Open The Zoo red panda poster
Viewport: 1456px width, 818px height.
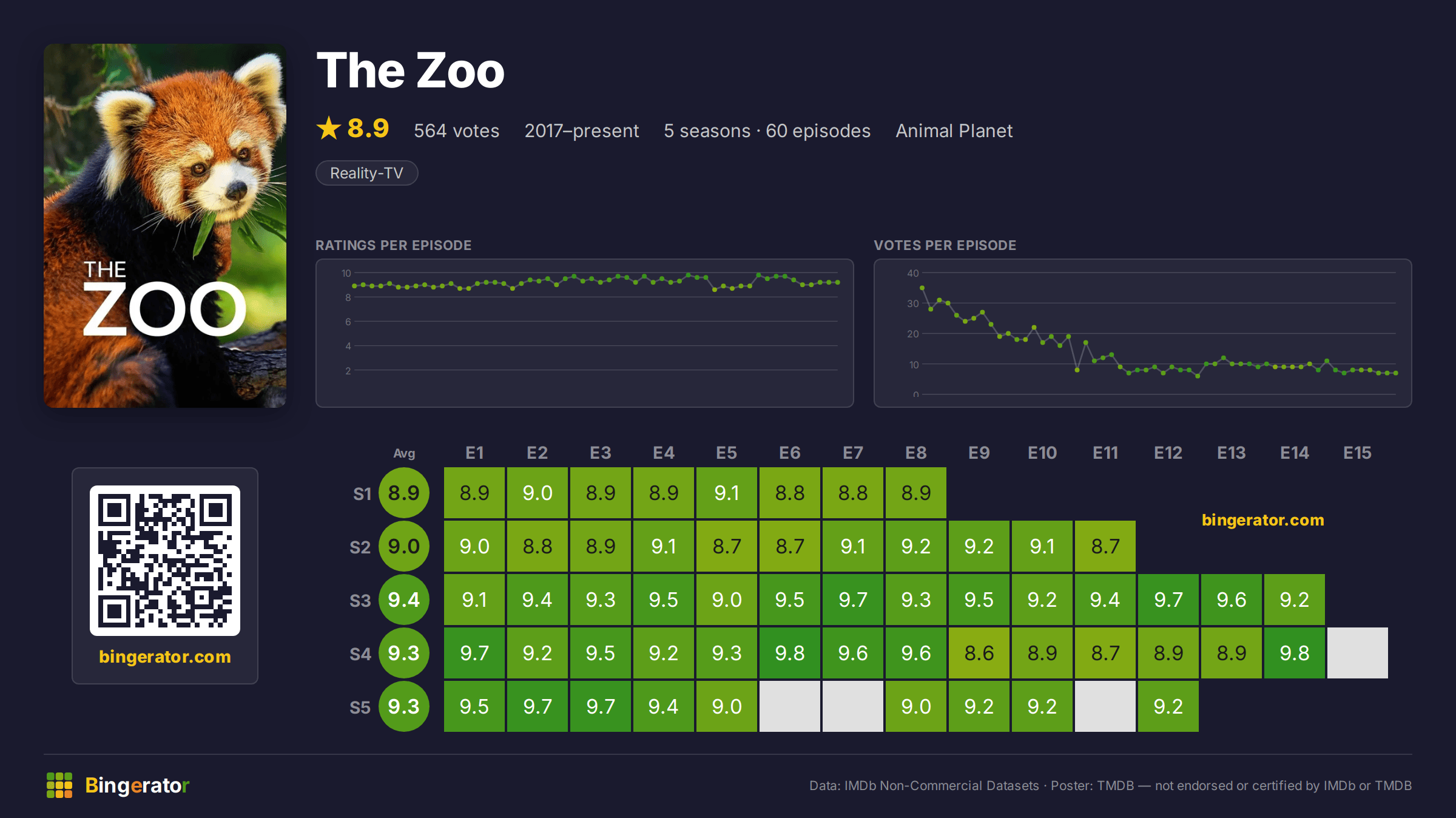[x=165, y=226]
